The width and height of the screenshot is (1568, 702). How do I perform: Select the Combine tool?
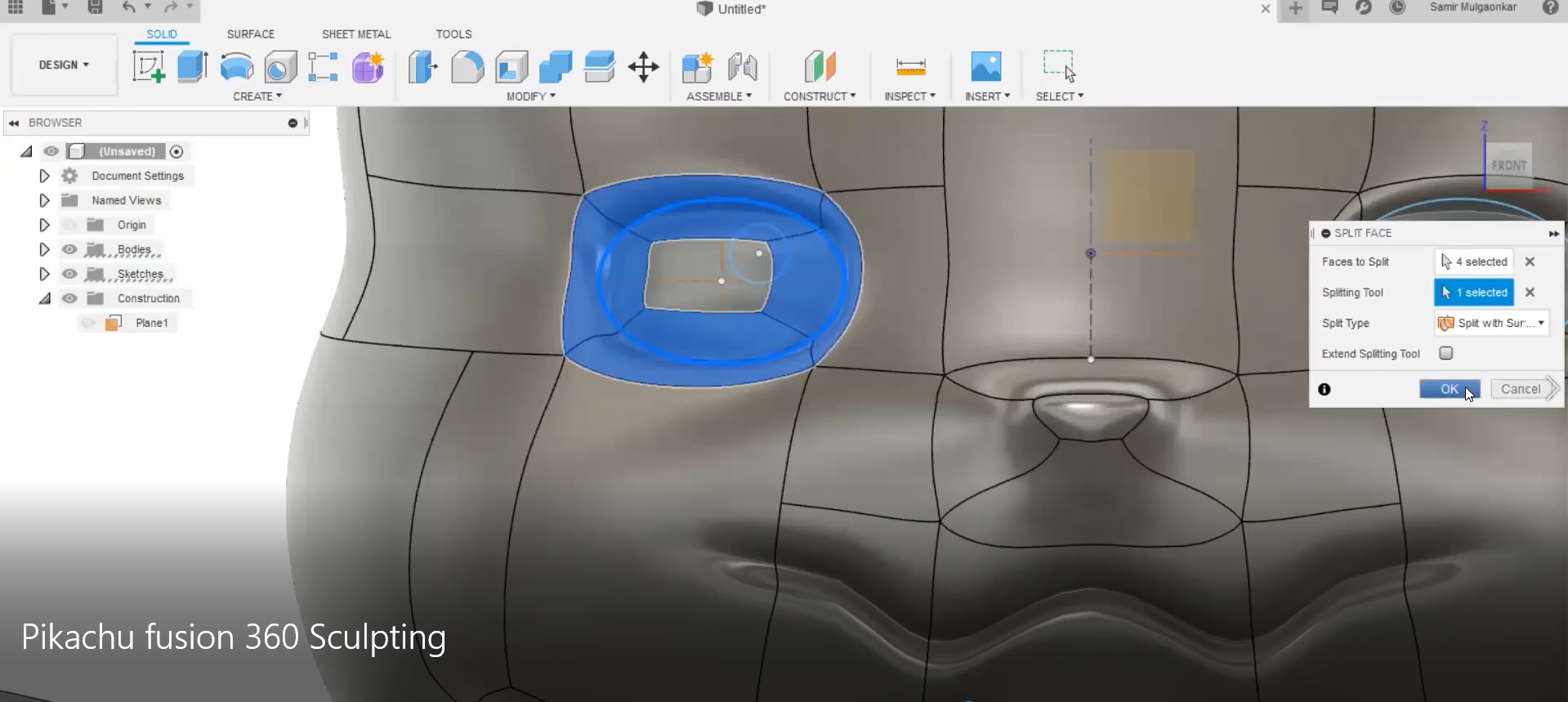click(556, 67)
